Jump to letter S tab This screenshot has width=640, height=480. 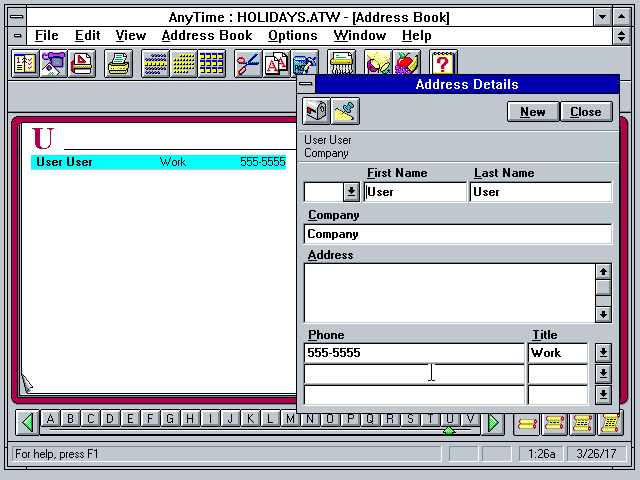[x=410, y=419]
